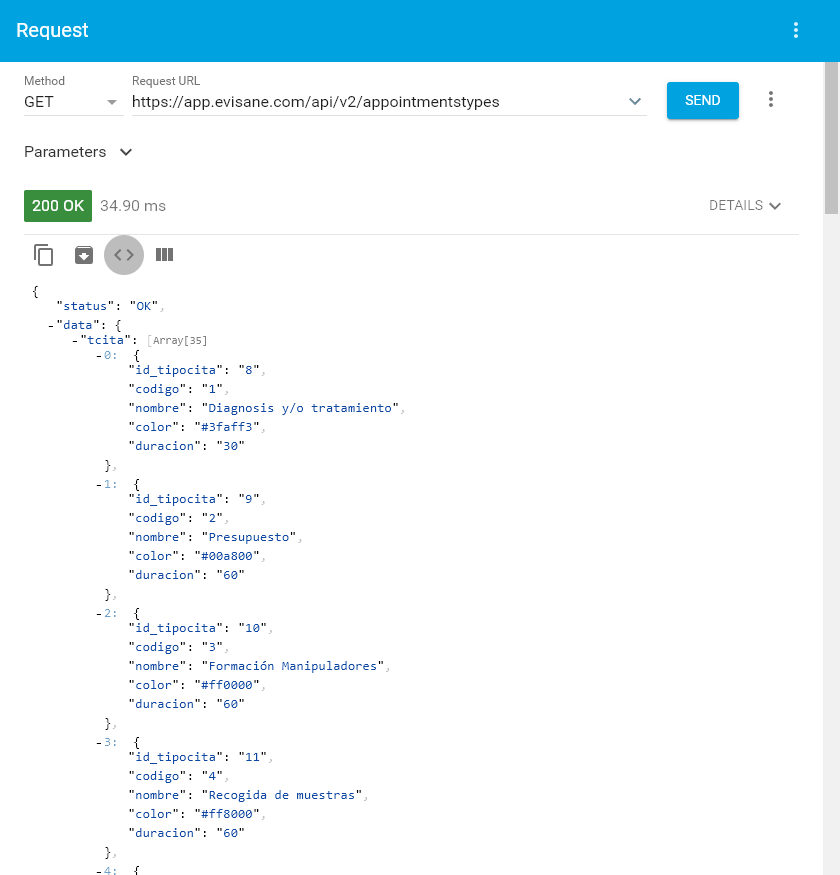Switch to the table view icon
This screenshot has width=840, height=875.
(164, 255)
